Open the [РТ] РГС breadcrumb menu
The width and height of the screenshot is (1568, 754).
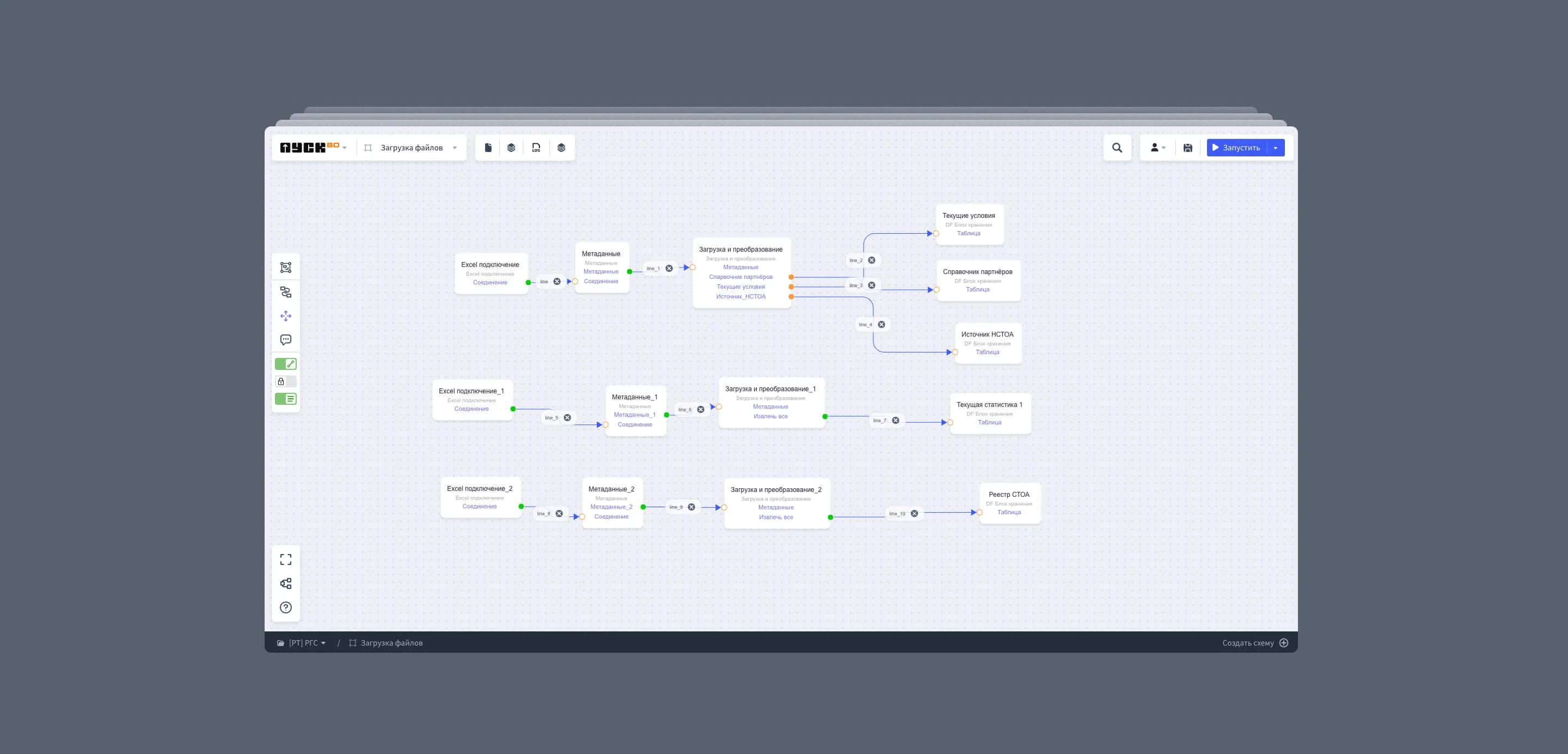[x=302, y=643]
